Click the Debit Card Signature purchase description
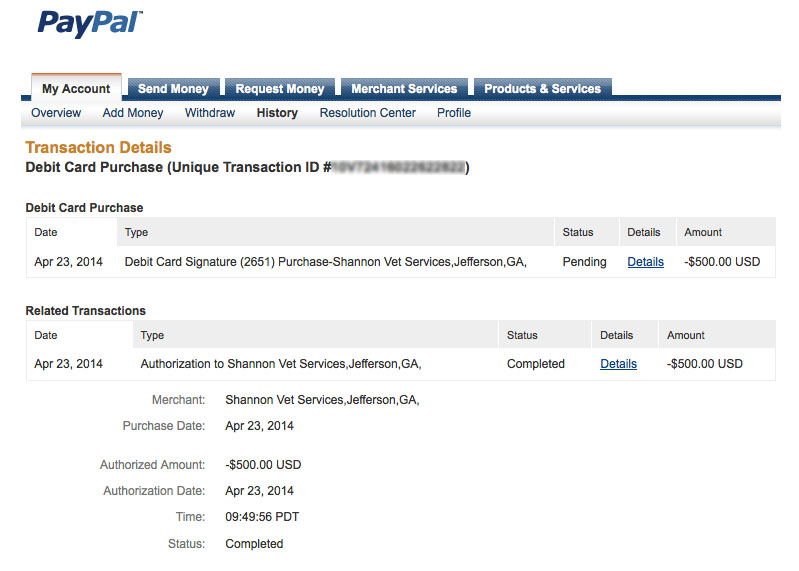The height and width of the screenshot is (571, 799). coord(326,262)
